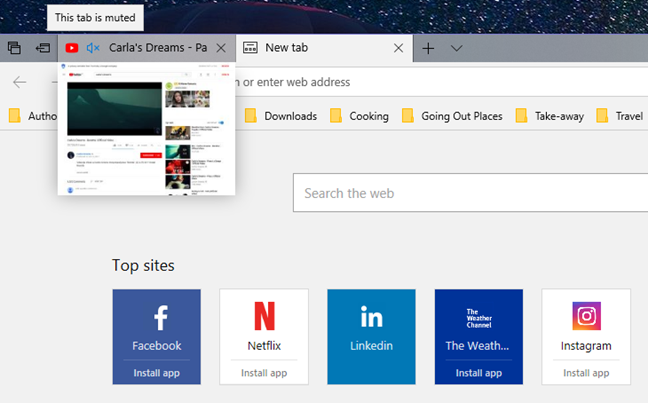Click the Take-away folder icon
This screenshot has width=648, height=403.
[521, 116]
